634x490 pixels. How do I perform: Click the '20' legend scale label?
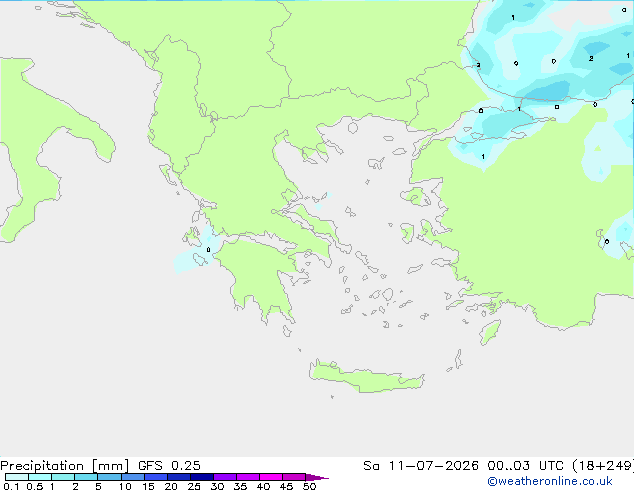click(x=171, y=486)
